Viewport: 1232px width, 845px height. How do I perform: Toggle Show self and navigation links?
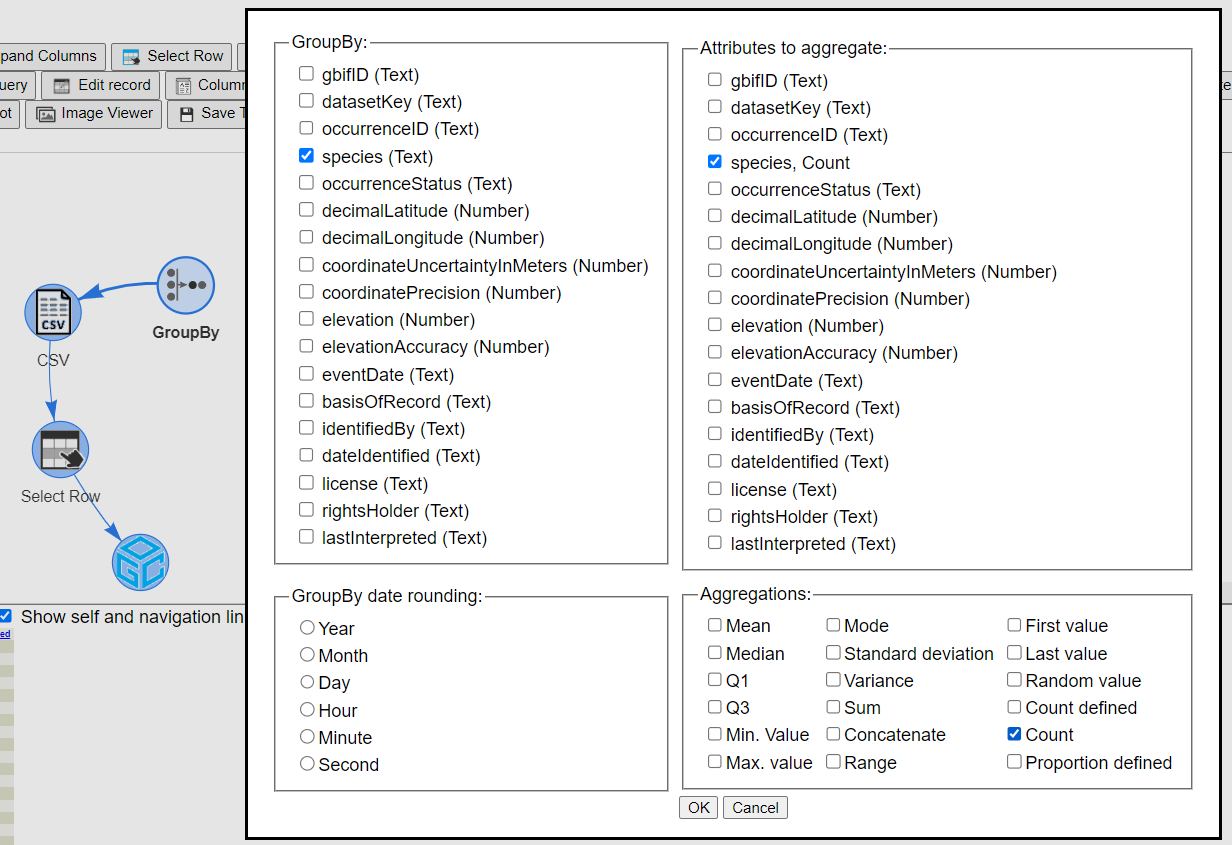coord(6,616)
